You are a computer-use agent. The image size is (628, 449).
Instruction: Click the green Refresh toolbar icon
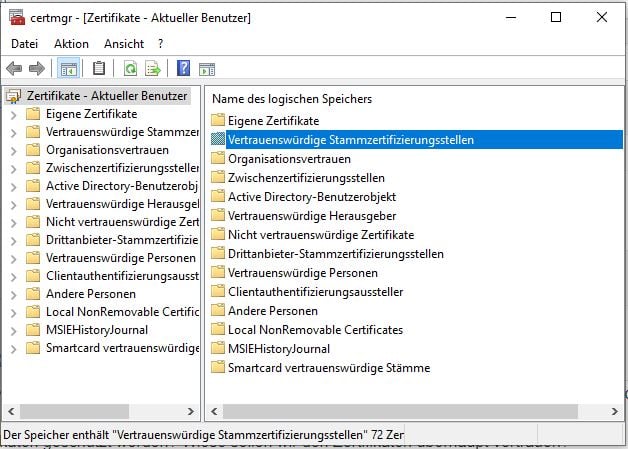coord(130,69)
